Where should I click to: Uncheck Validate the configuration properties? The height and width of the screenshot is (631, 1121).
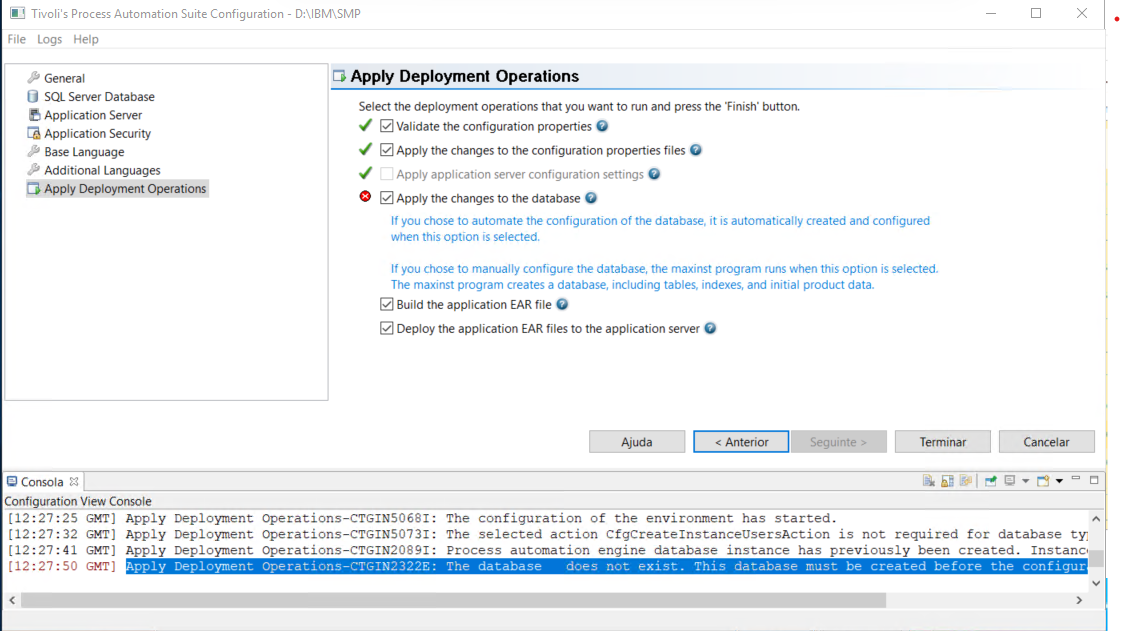click(x=387, y=126)
